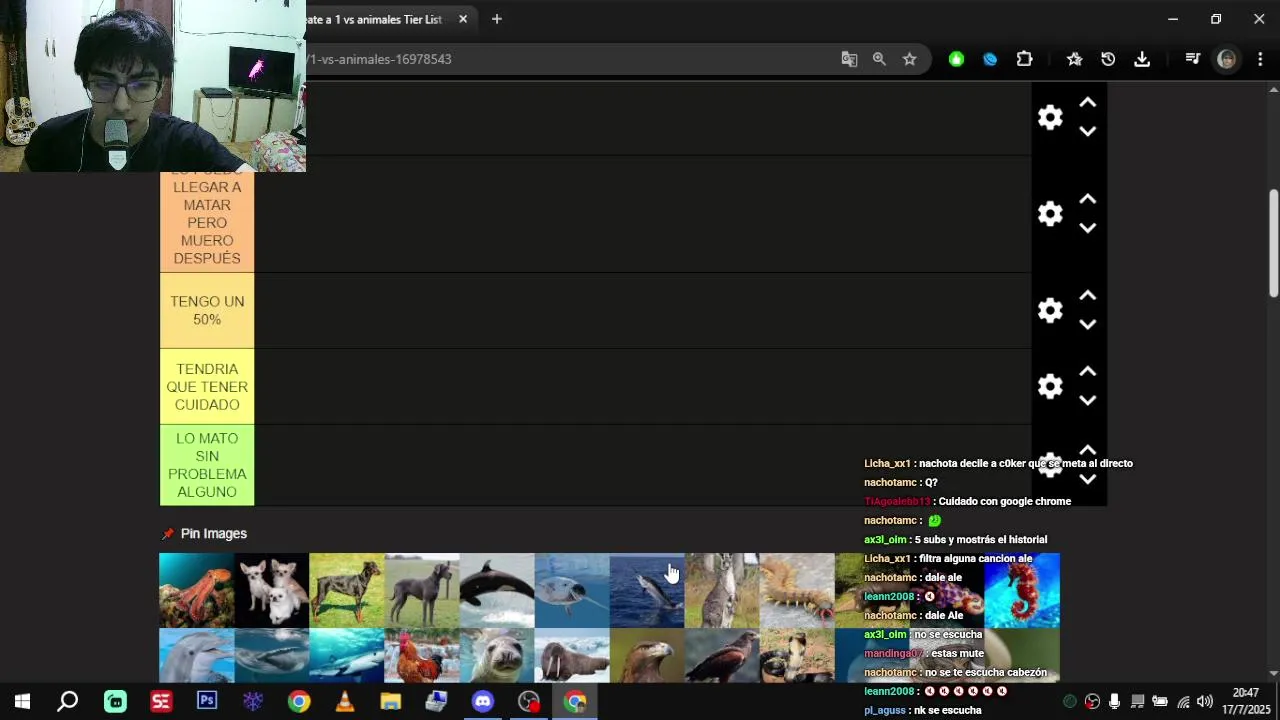The image size is (1280, 720).
Task: Select the centipede image
Action: (x=796, y=590)
